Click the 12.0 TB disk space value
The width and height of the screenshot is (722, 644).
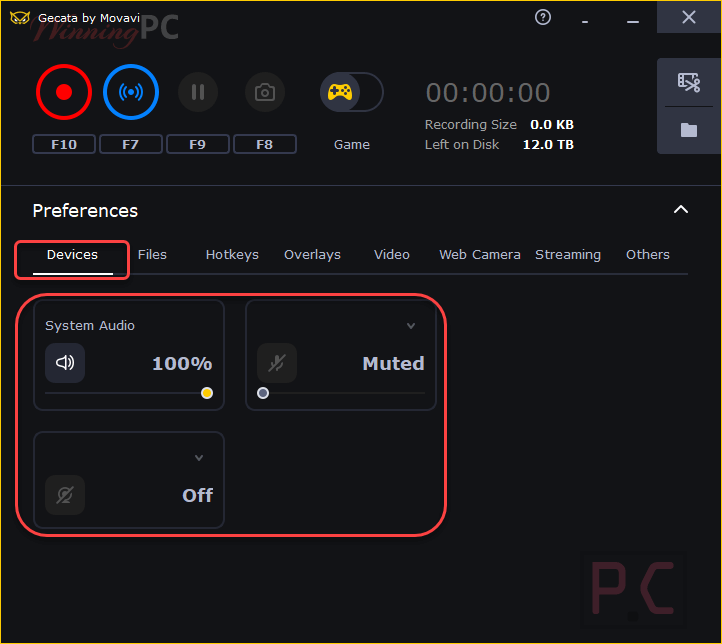pyautogui.click(x=548, y=145)
